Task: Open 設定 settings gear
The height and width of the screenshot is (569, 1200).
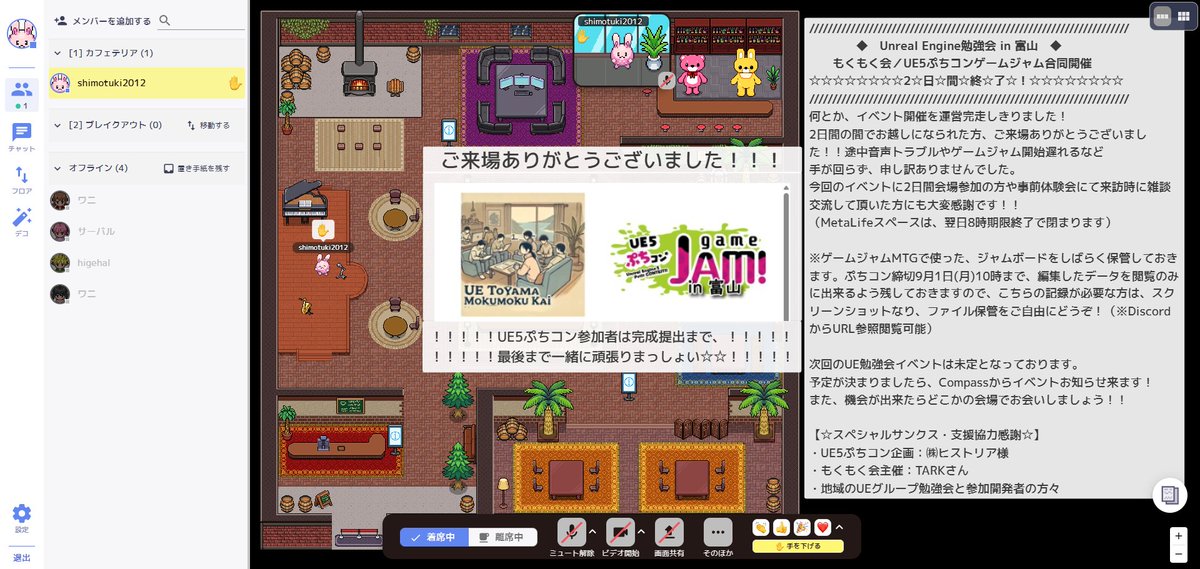Action: point(21,517)
